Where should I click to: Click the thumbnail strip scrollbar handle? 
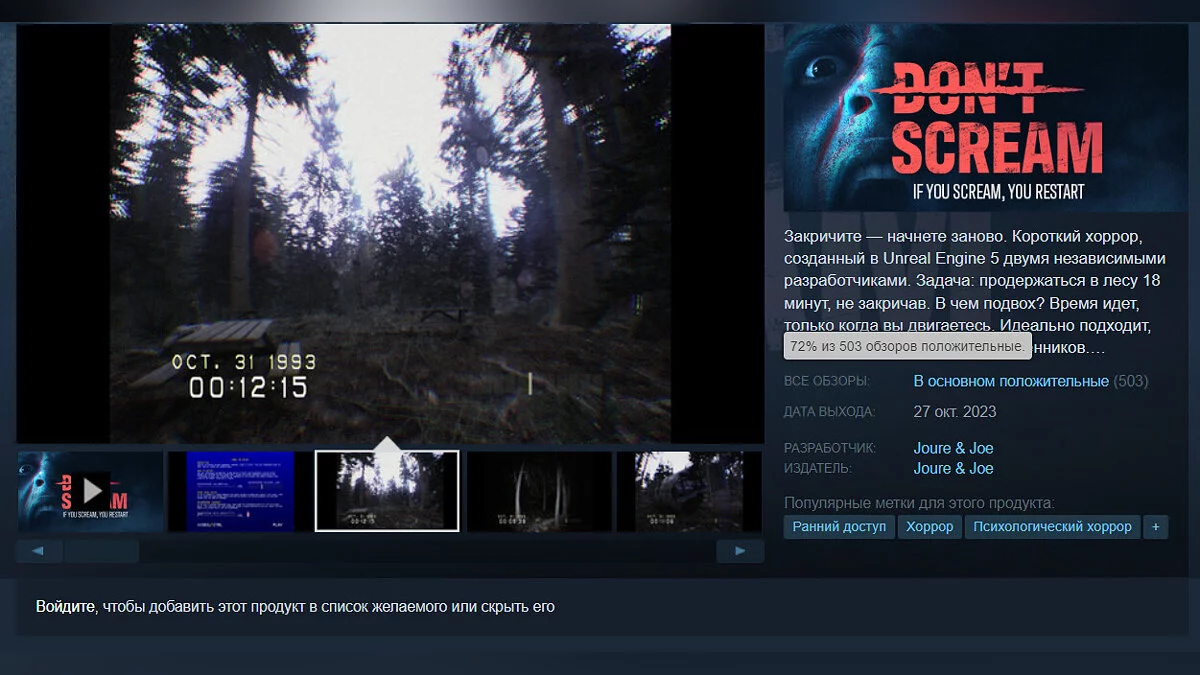[102, 551]
